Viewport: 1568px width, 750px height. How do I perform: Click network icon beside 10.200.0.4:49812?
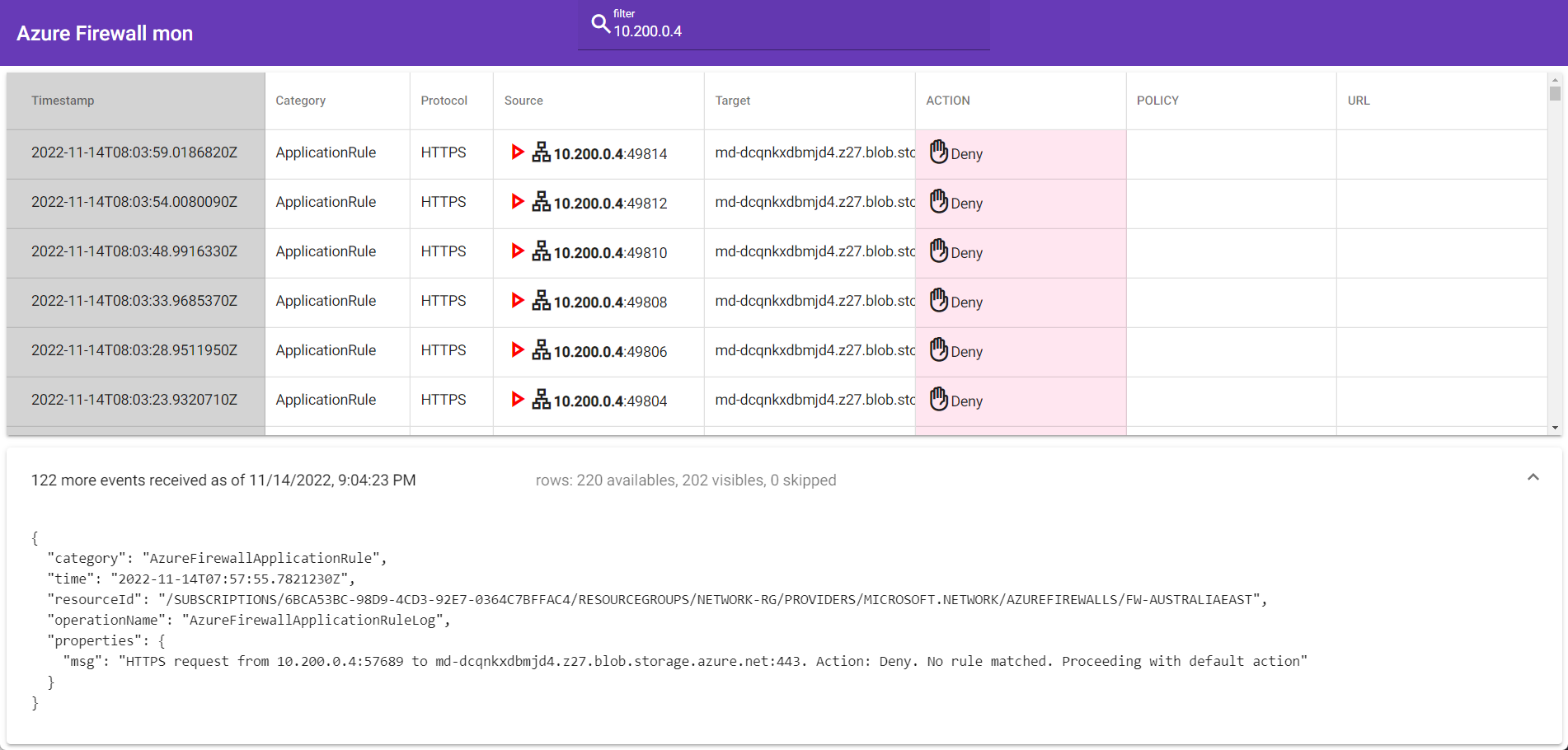click(541, 201)
